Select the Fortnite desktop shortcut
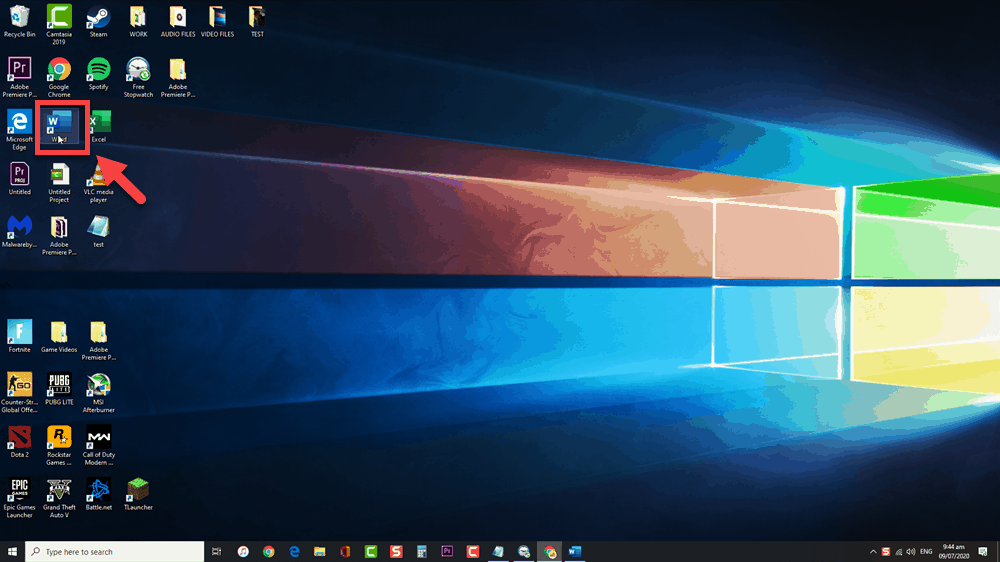 19,336
